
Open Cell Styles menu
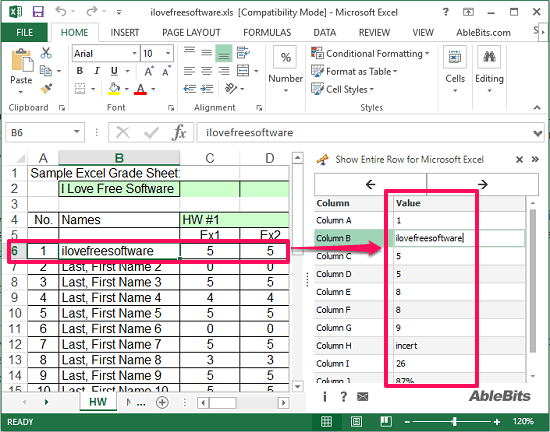point(342,89)
